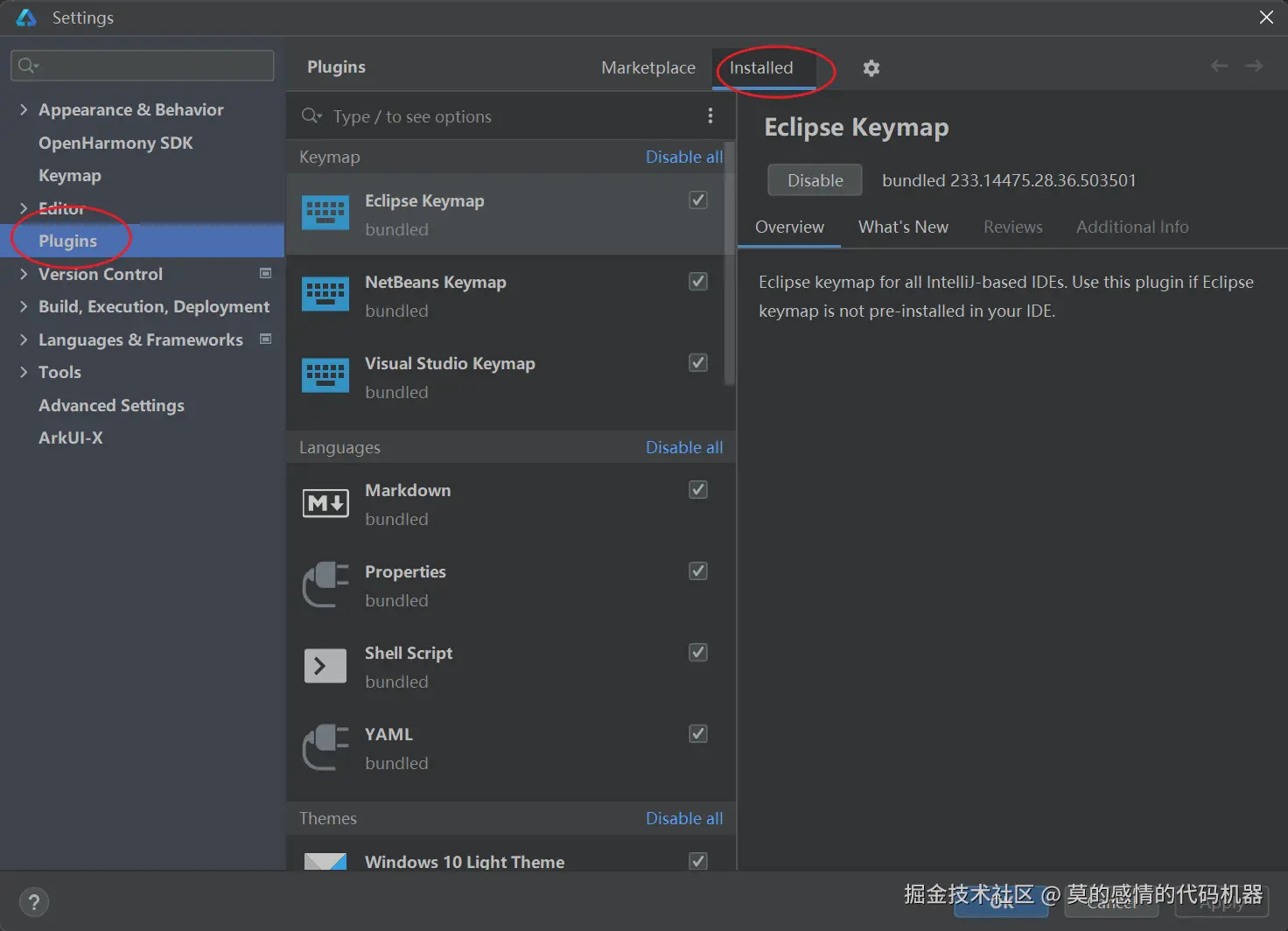Switch to the Marketplace tab
Viewport: 1288px width, 931px height.
click(x=648, y=67)
